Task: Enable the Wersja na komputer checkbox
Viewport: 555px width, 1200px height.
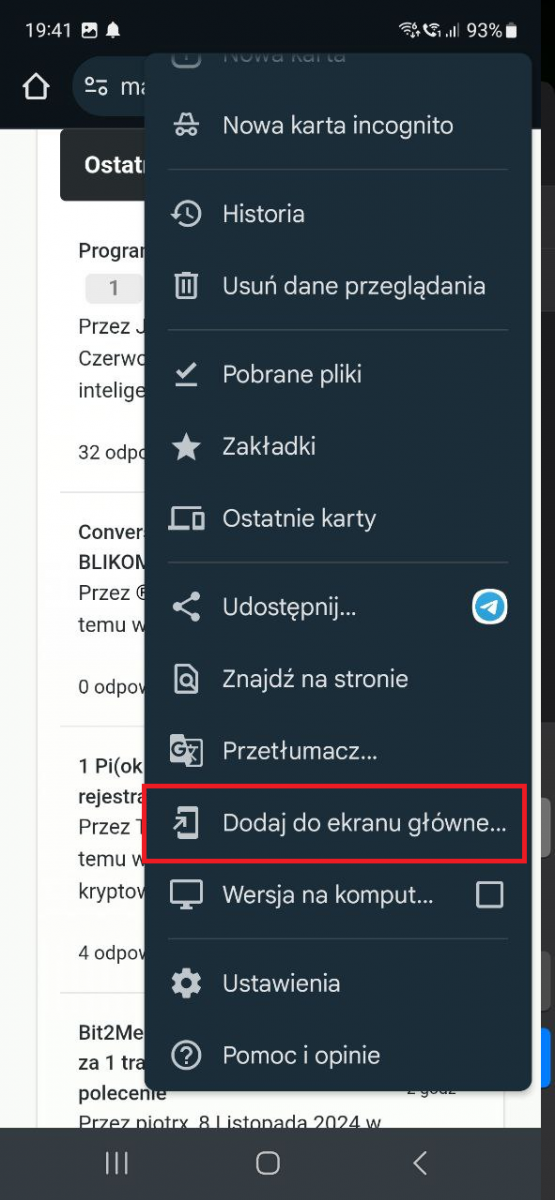Action: (490, 894)
